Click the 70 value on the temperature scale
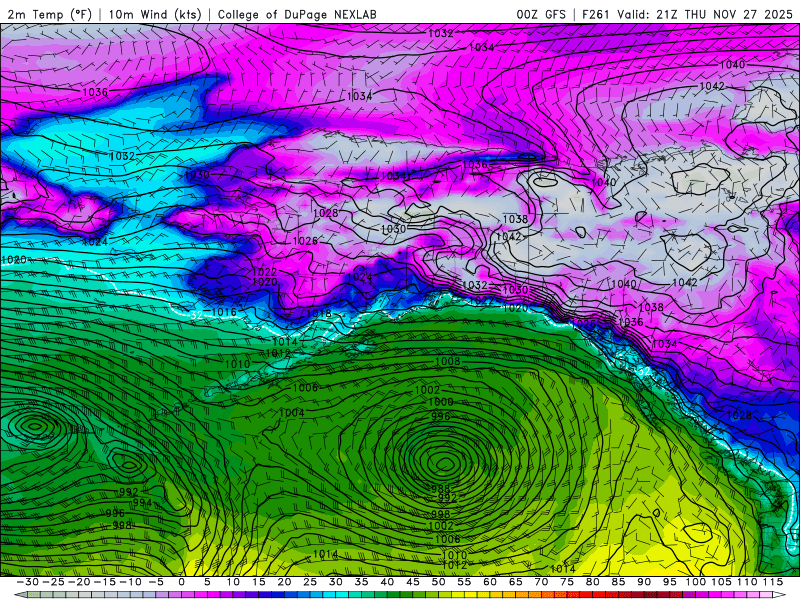This screenshot has height=600, width=800. pos(541,582)
